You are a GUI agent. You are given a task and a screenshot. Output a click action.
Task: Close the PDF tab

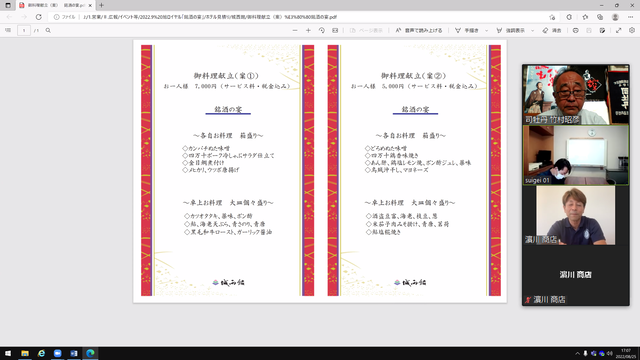click(x=90, y=5)
